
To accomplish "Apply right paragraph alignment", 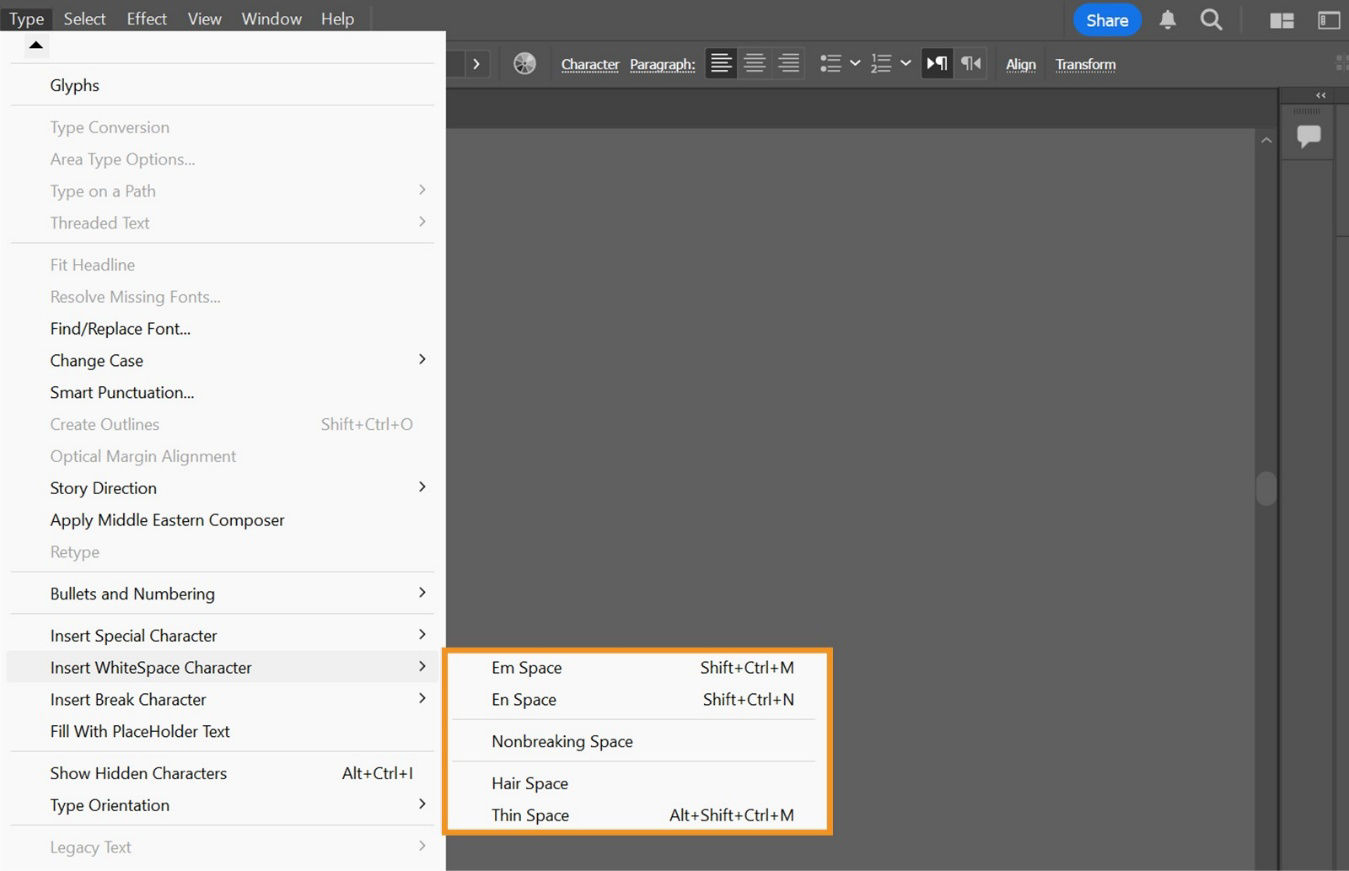I will coord(788,63).
